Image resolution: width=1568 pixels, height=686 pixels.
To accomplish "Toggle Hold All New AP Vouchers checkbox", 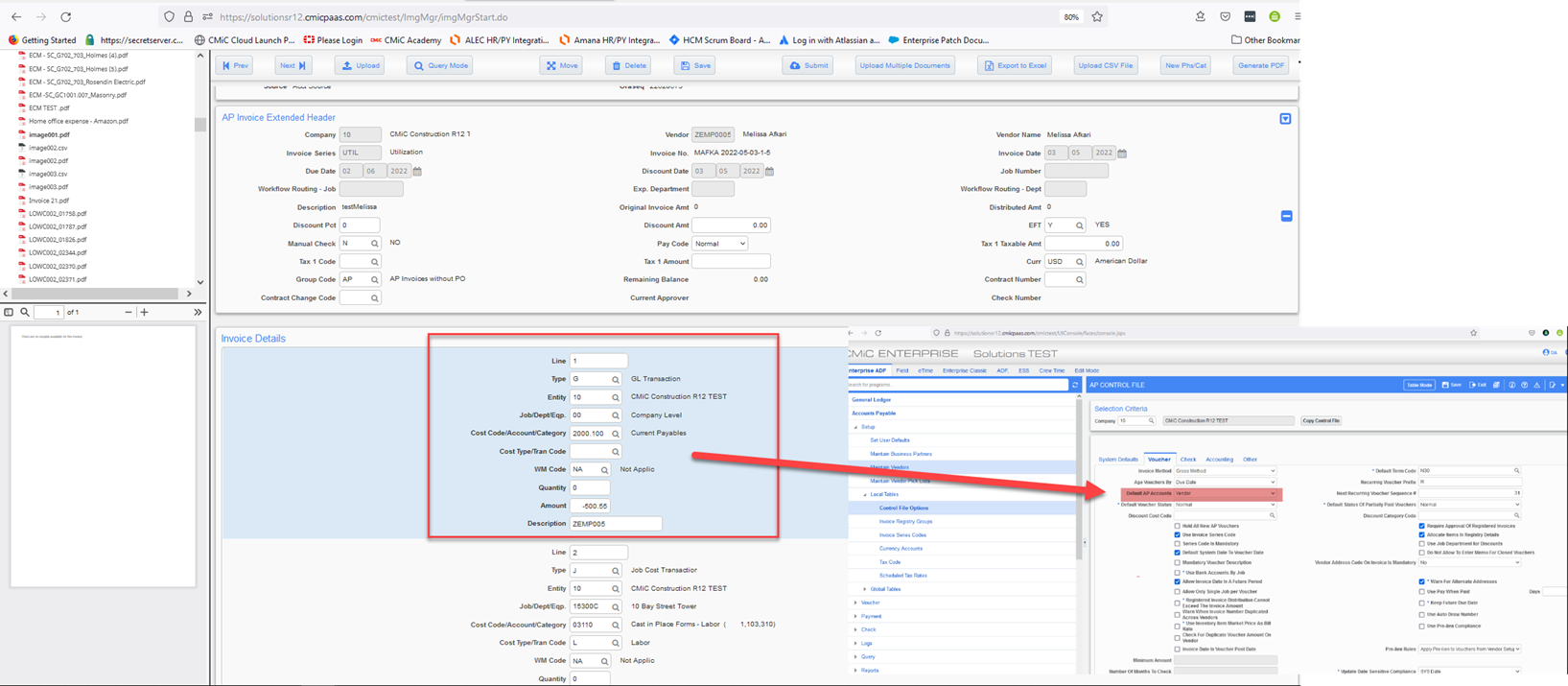I will [x=1178, y=526].
